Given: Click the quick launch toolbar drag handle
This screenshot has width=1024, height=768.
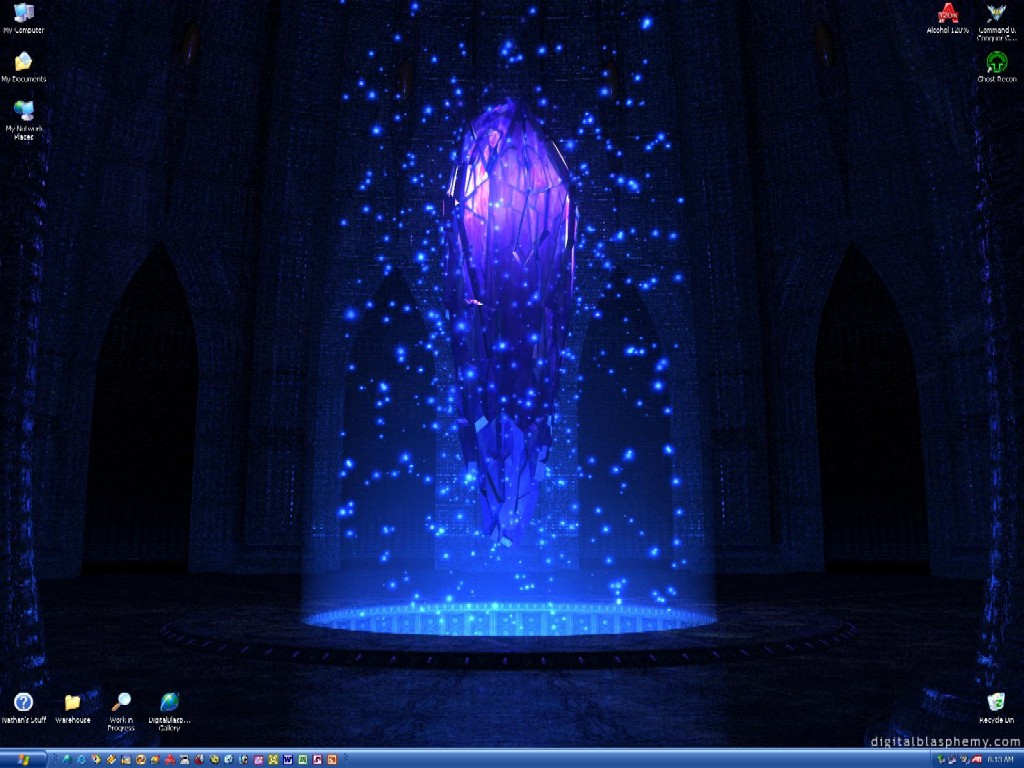Looking at the screenshot, I should [x=55, y=759].
